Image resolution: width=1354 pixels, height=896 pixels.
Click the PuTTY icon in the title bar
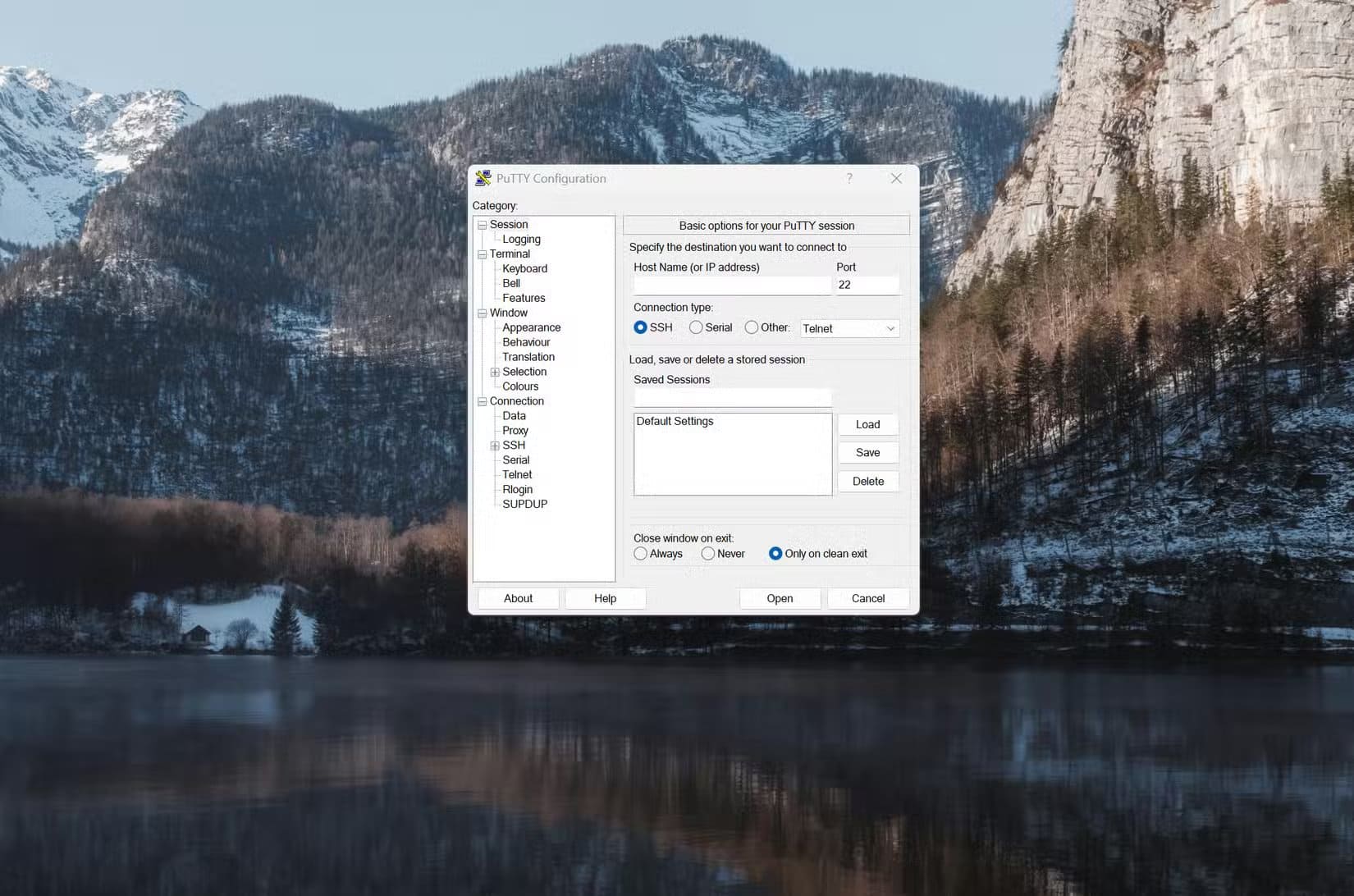(x=483, y=178)
